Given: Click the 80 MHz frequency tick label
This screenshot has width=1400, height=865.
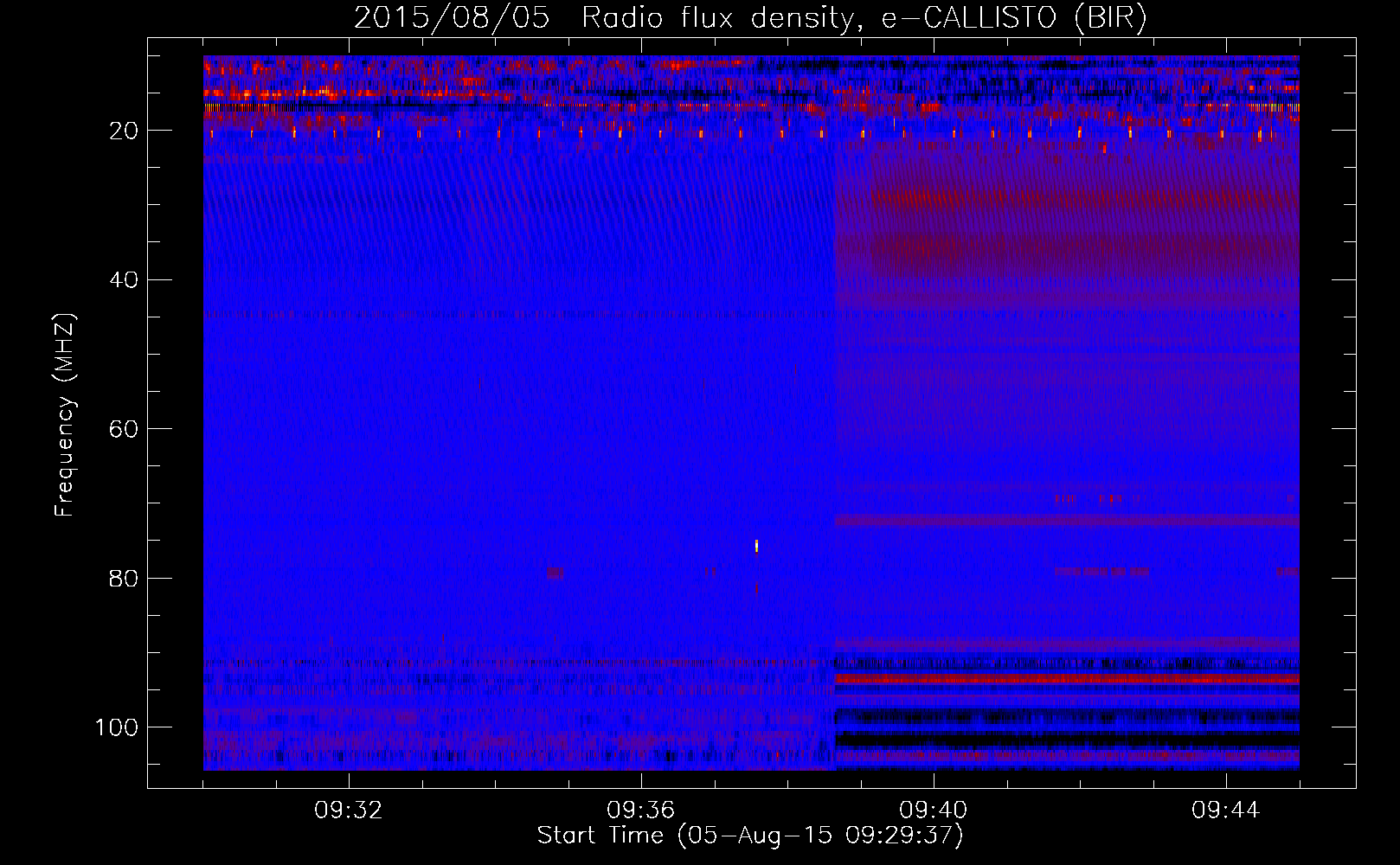Looking at the screenshot, I should 125,579.
